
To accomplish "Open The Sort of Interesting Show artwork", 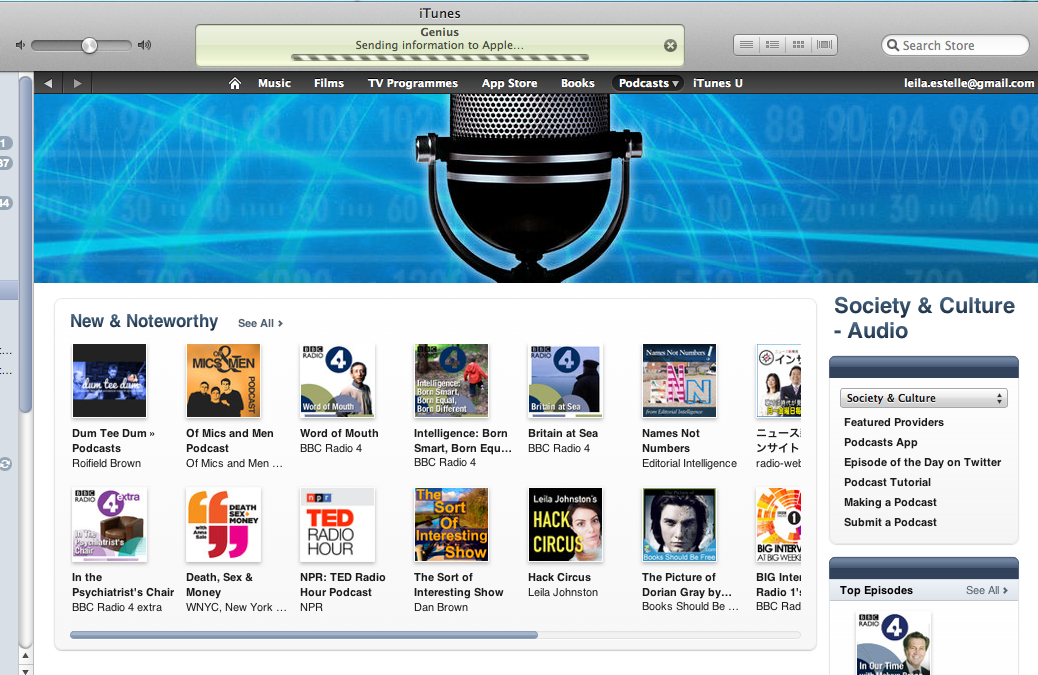I will (451, 525).
